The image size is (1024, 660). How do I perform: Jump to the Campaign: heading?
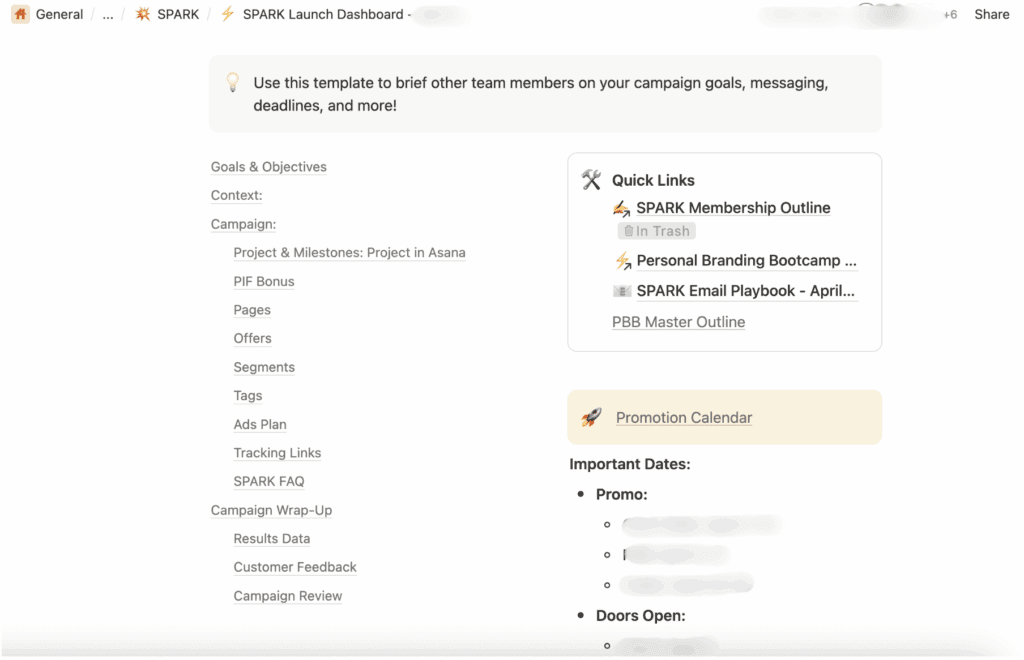pos(244,224)
